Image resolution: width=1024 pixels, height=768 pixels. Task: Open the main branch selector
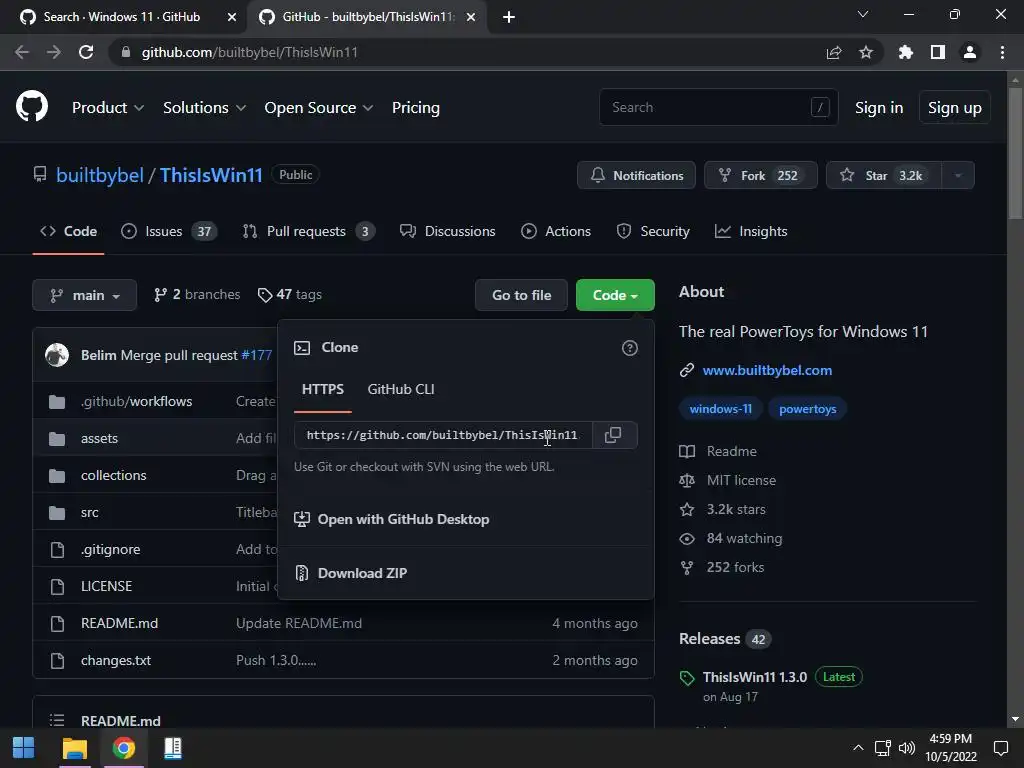coord(85,295)
